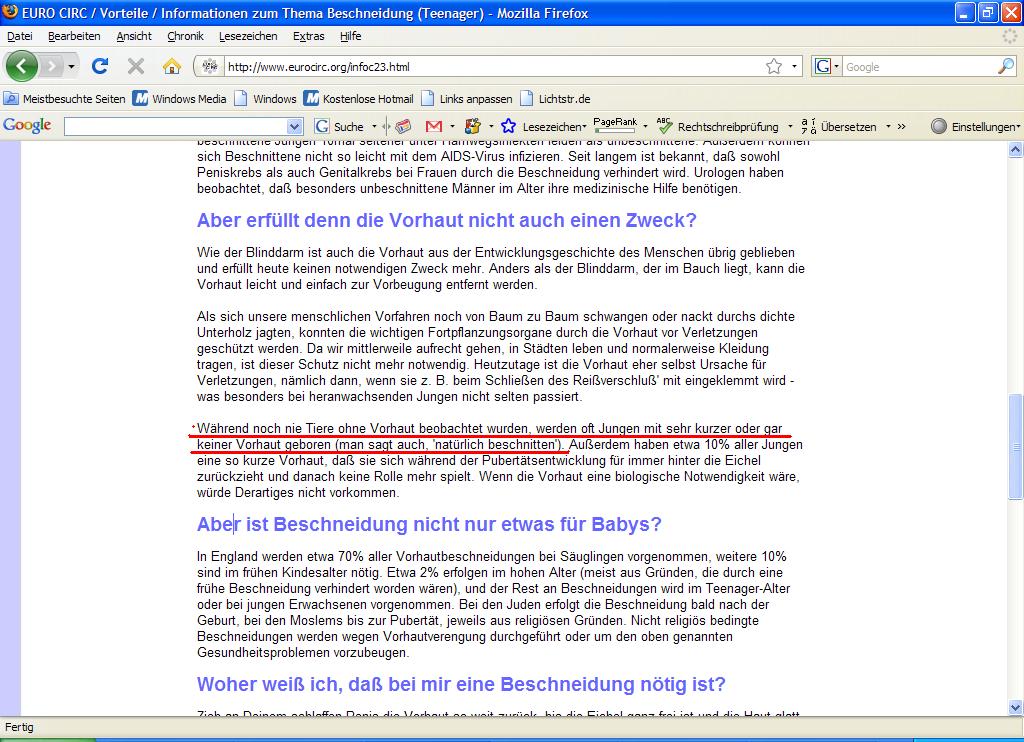The image size is (1024, 742).
Task: Open the Lesezeichen menu in menu bar
Action: coord(248,36)
